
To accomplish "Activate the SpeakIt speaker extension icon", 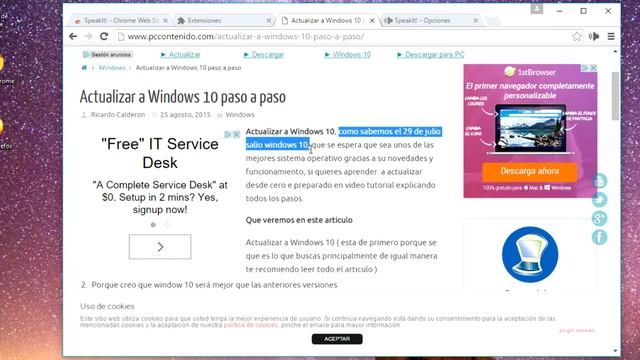I will tap(594, 36).
